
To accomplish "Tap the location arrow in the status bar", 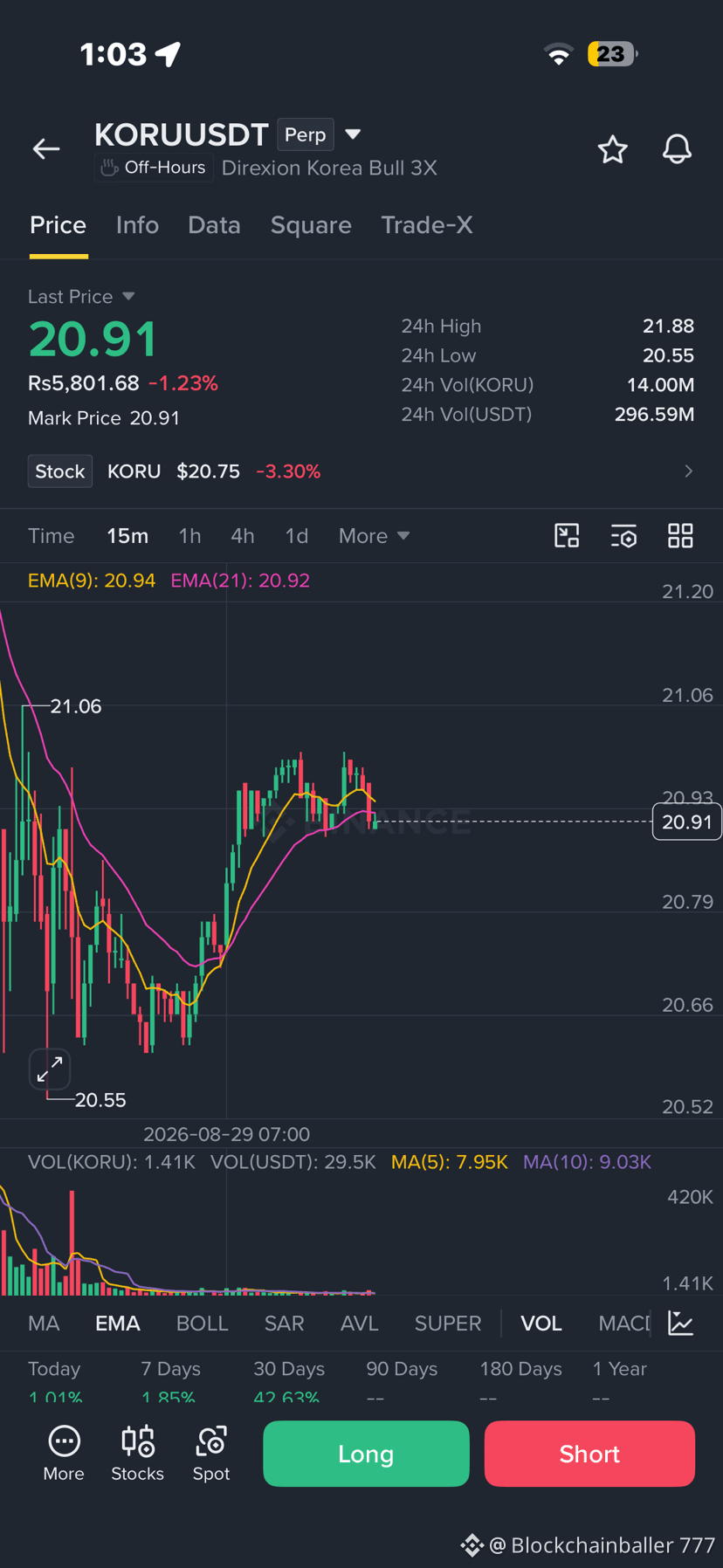I will (169, 54).
